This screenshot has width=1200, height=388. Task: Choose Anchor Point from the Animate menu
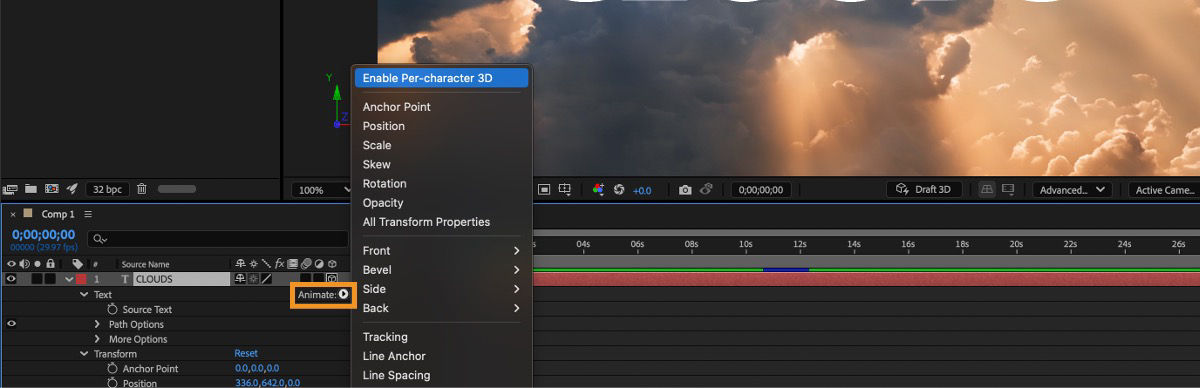pyautogui.click(x=397, y=107)
